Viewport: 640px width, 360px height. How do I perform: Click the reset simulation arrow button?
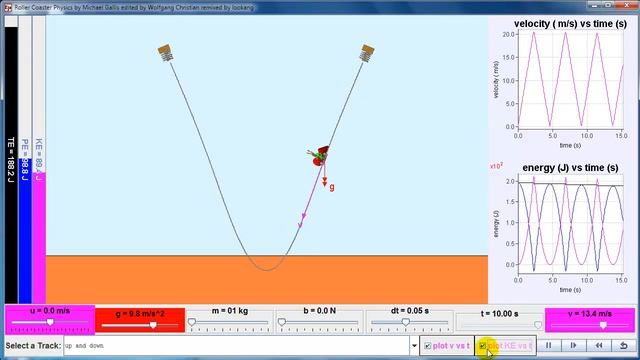click(x=623, y=346)
